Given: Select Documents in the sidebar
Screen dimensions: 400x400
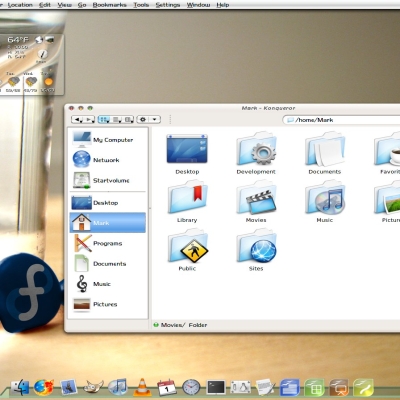Looking at the screenshot, I should point(108,263).
